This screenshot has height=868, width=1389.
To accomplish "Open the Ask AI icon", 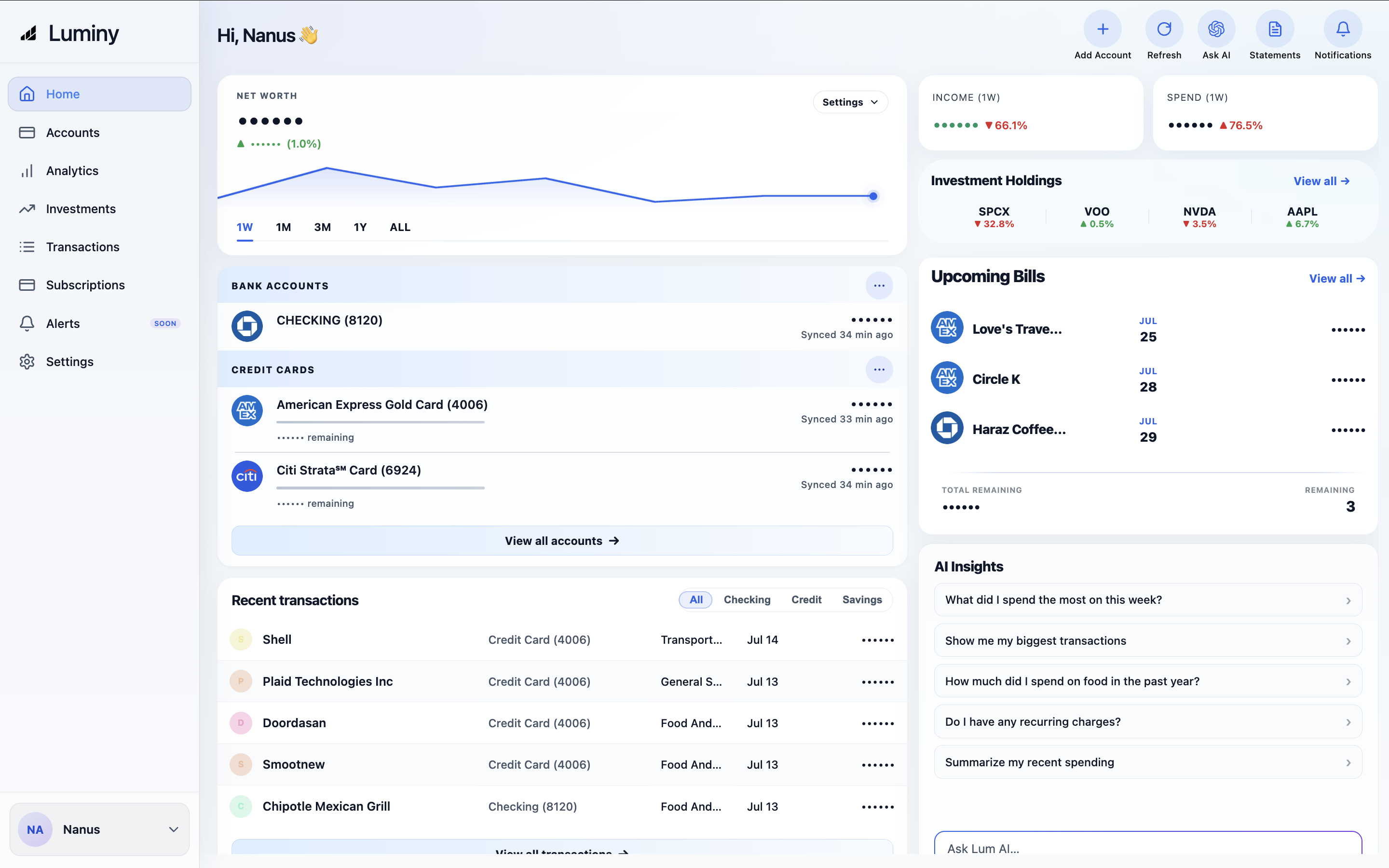I will [x=1216, y=29].
